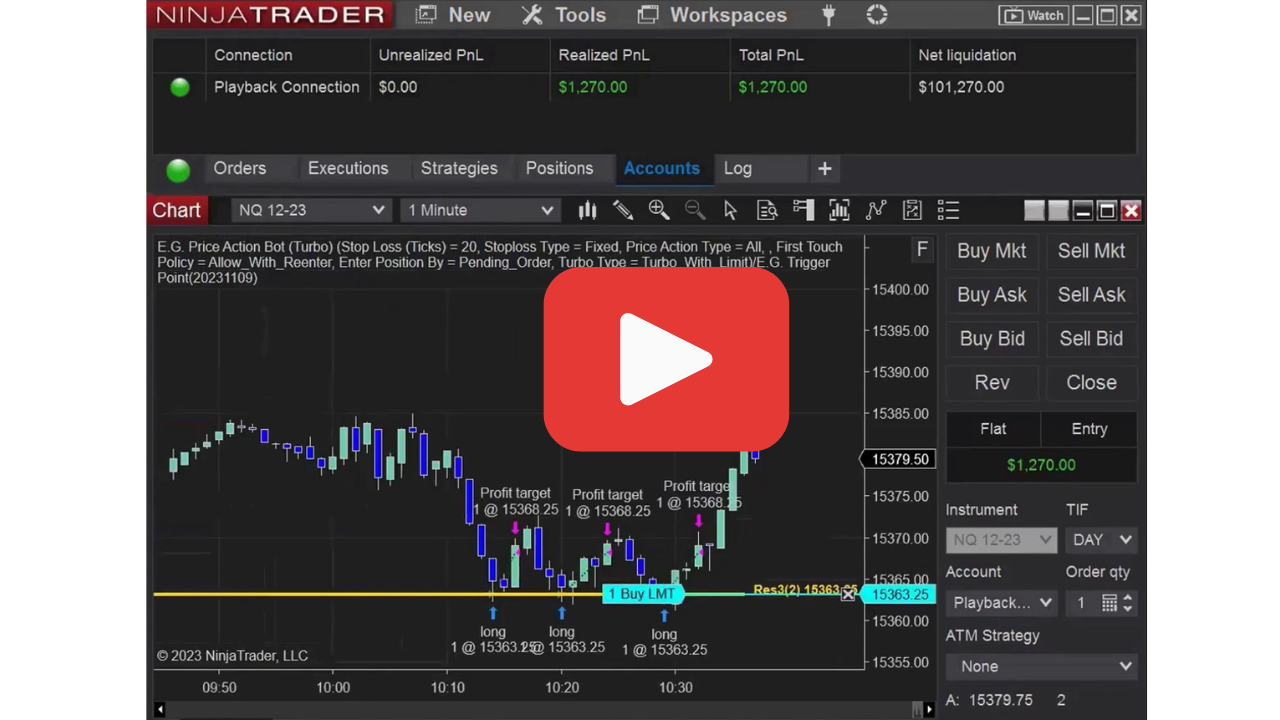Toggle the Chart Trader panel icon
Viewport: 1280px width, 720px height.
coord(803,210)
